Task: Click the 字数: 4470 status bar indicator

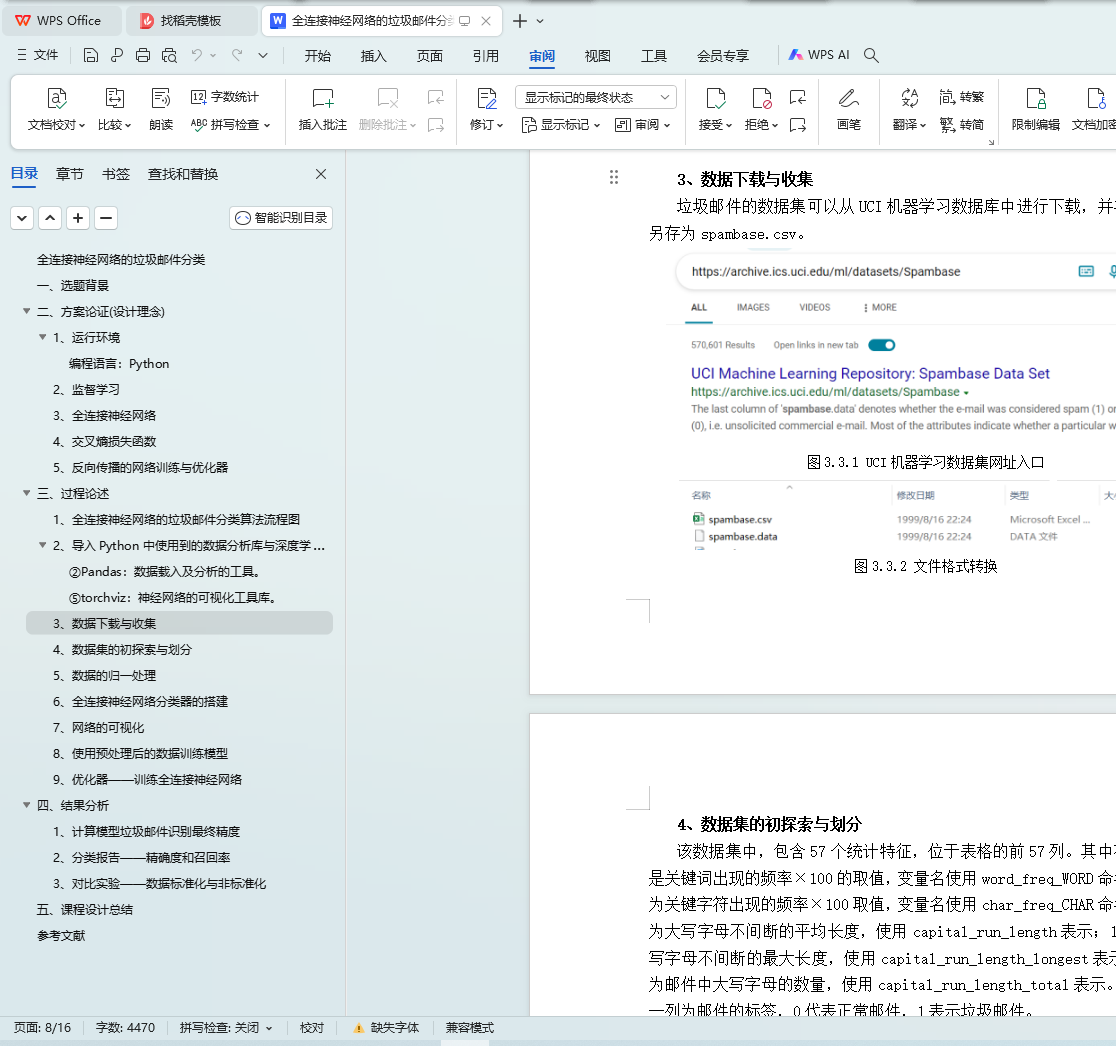Action: click(x=125, y=1027)
